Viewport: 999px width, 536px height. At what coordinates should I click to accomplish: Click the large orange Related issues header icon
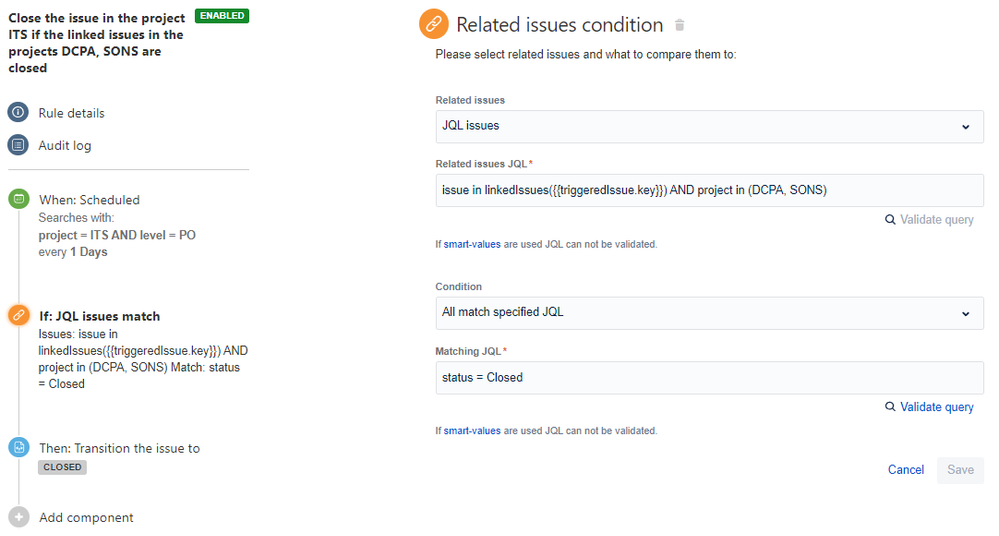click(x=433, y=24)
